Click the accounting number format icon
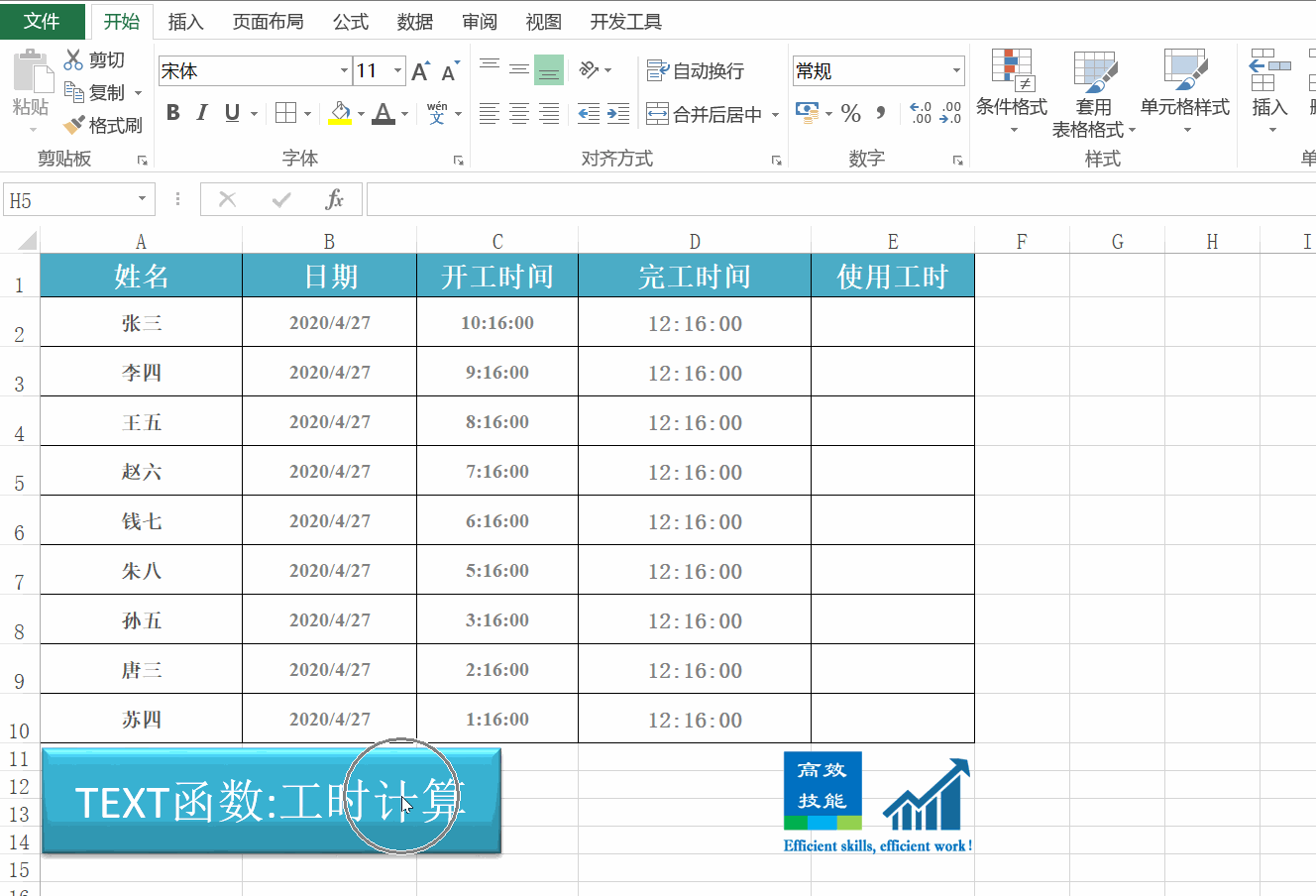This screenshot has height=896, width=1316. [x=807, y=113]
